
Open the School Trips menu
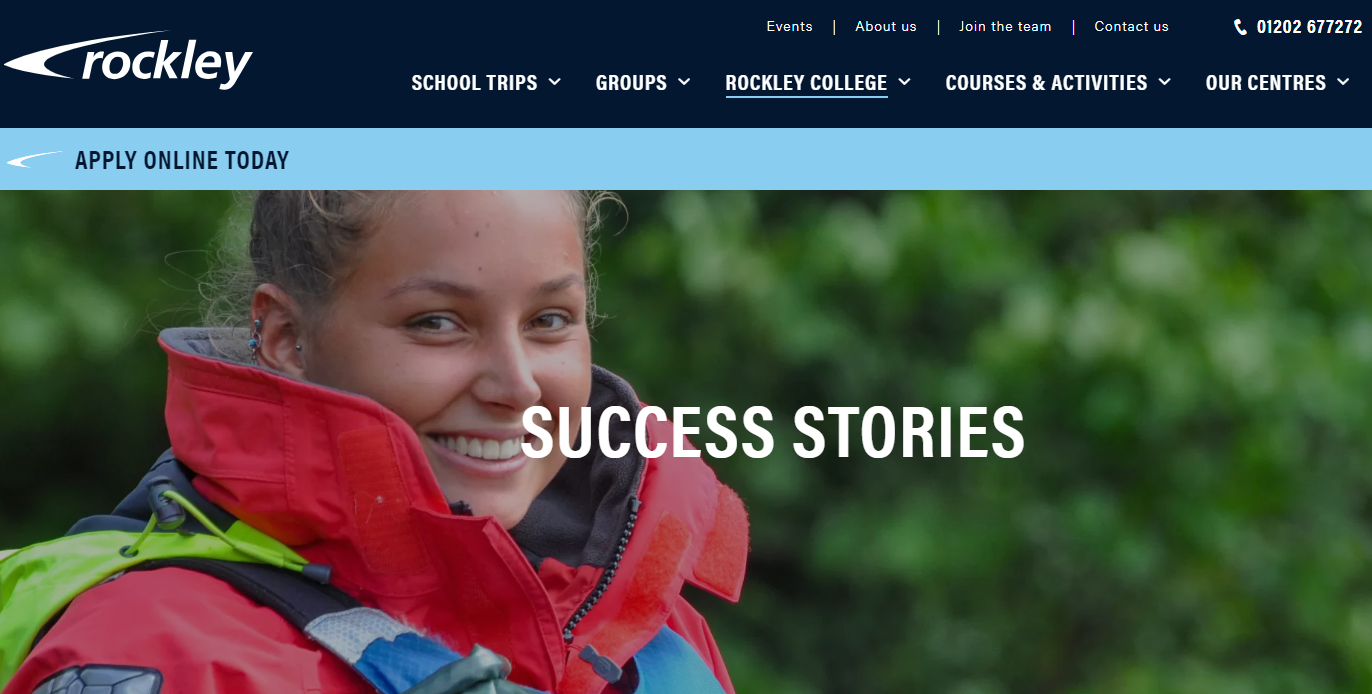(474, 83)
